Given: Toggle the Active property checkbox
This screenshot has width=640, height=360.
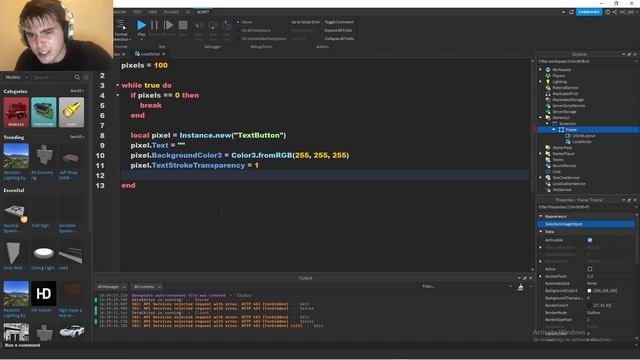Looking at the screenshot, I should tap(590, 269).
